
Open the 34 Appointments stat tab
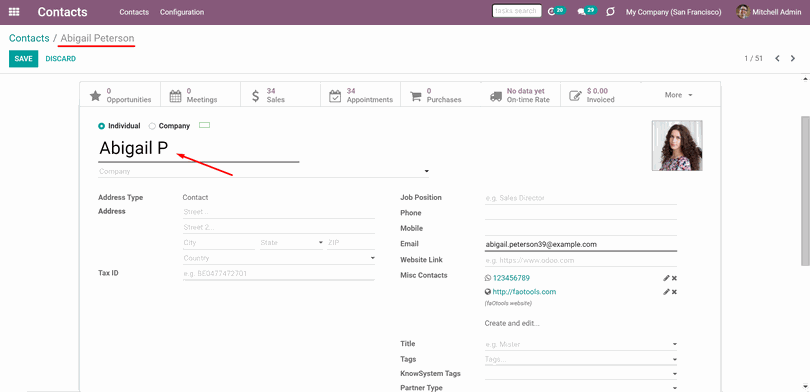coord(361,95)
